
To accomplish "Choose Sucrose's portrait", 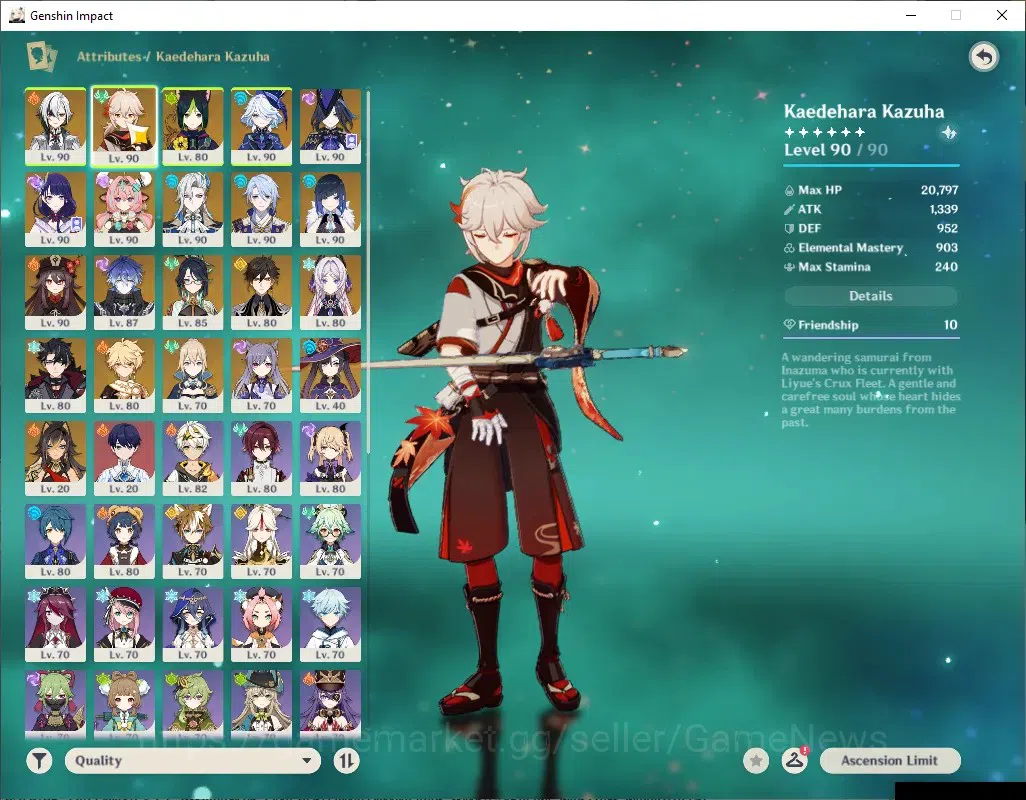I will pos(330,542).
